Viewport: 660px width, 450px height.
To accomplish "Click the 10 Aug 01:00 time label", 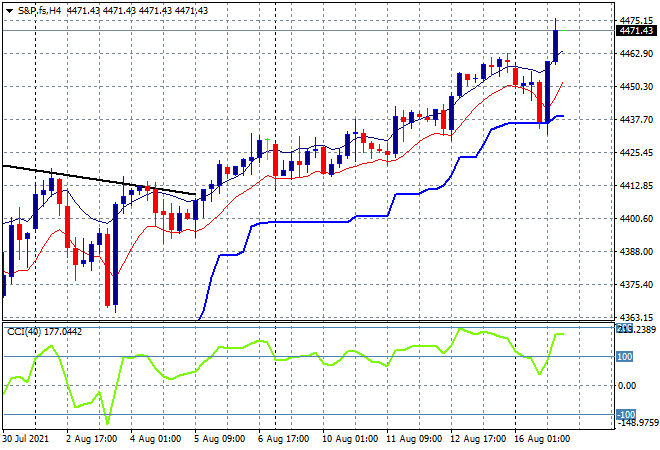I will click(350, 439).
